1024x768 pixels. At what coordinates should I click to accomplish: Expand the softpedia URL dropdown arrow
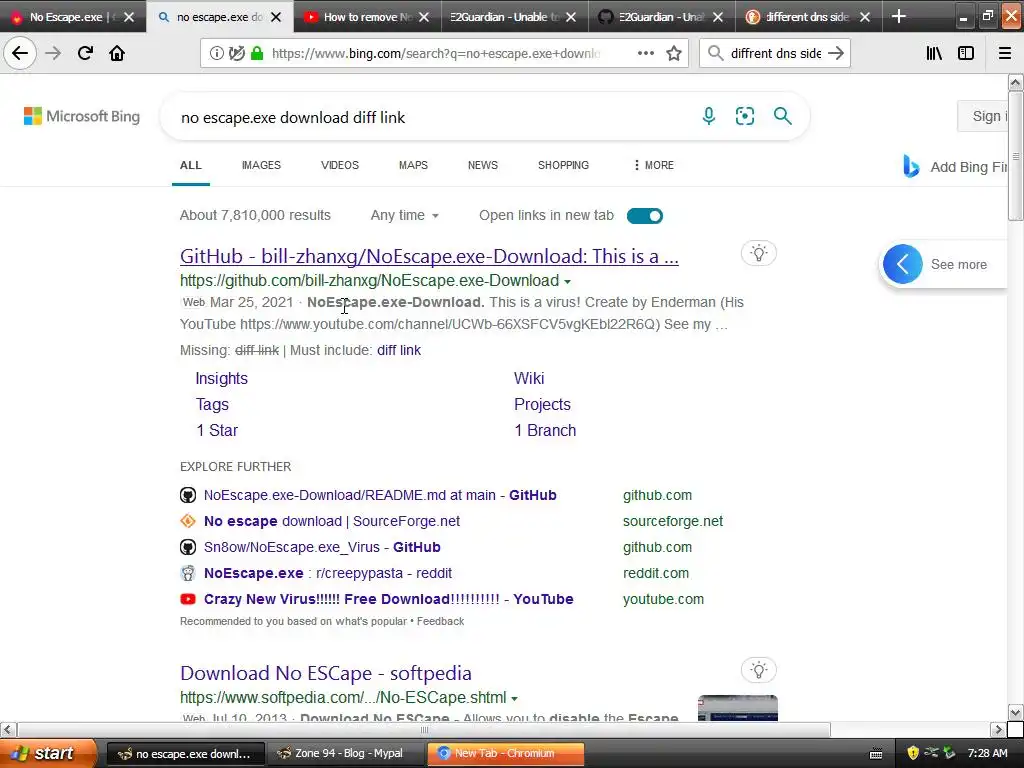pyautogui.click(x=515, y=698)
